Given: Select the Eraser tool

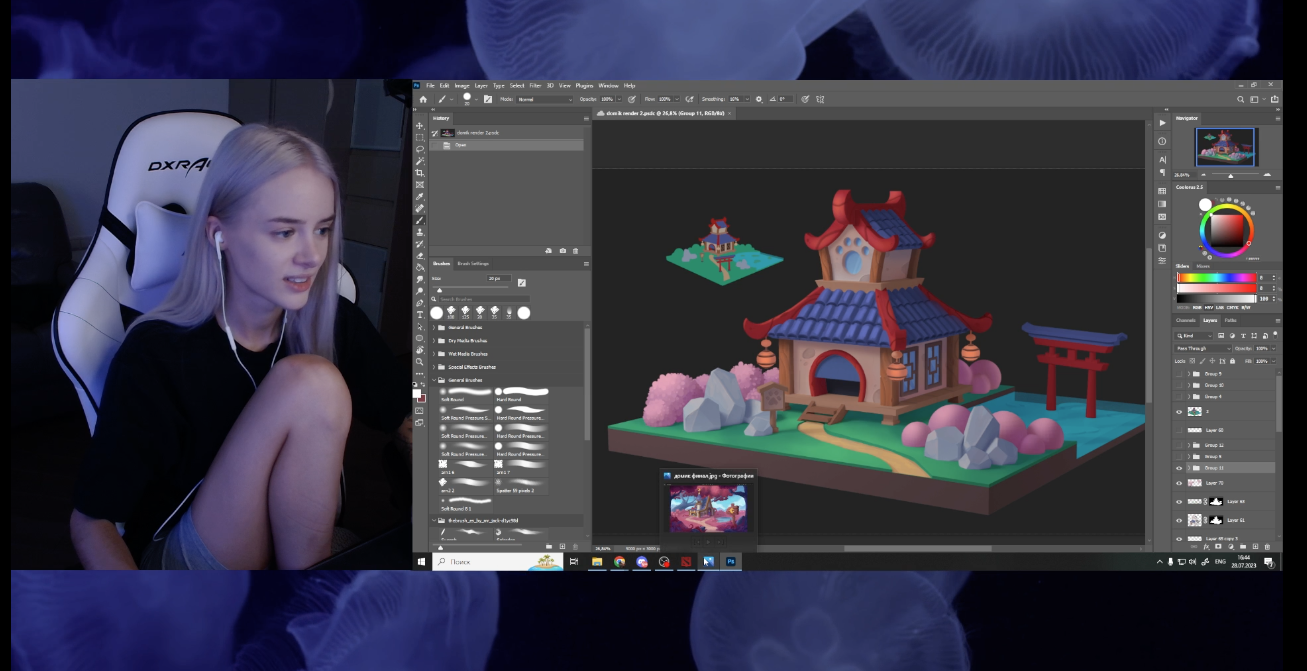Looking at the screenshot, I should click(420, 256).
